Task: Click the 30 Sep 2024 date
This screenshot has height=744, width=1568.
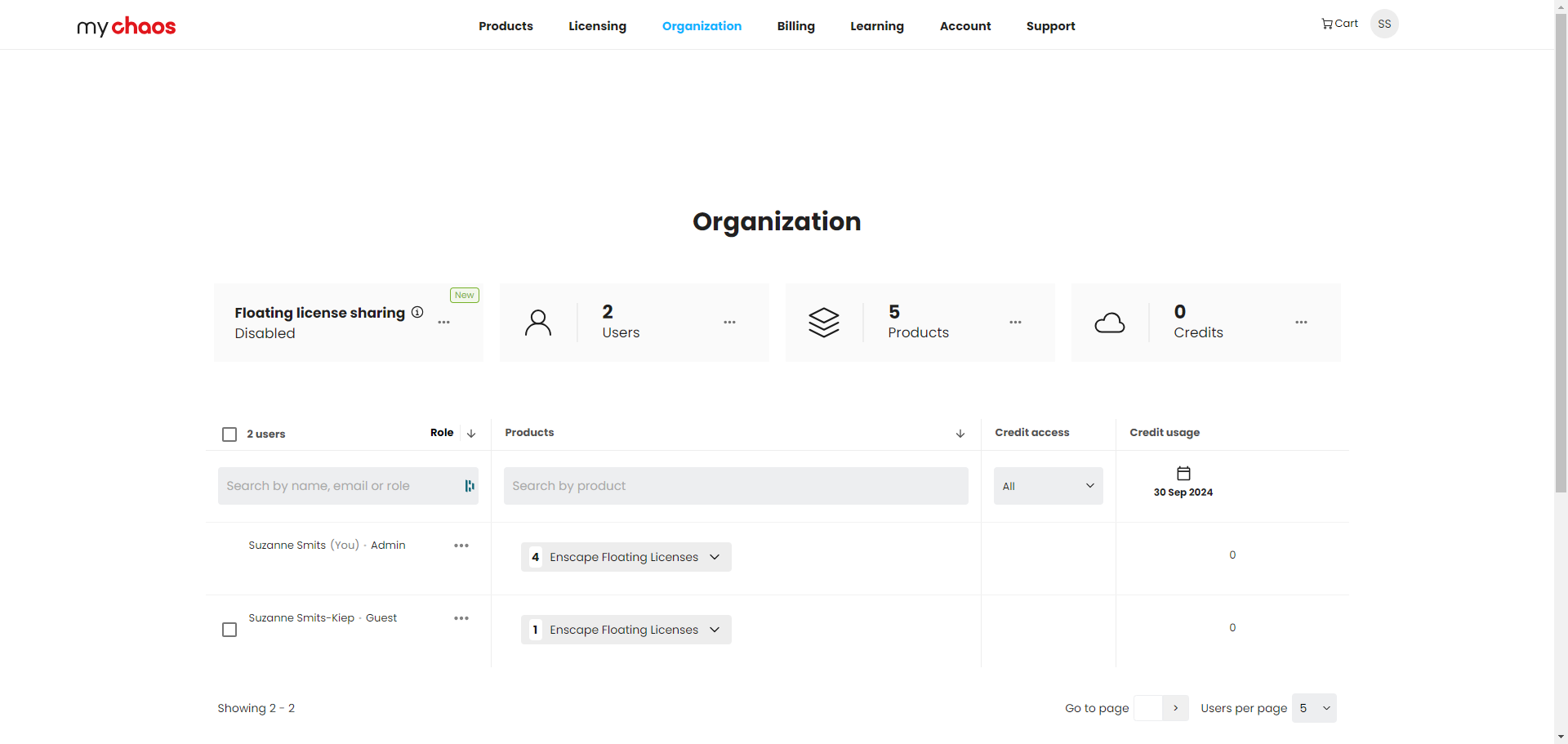Action: (1183, 492)
